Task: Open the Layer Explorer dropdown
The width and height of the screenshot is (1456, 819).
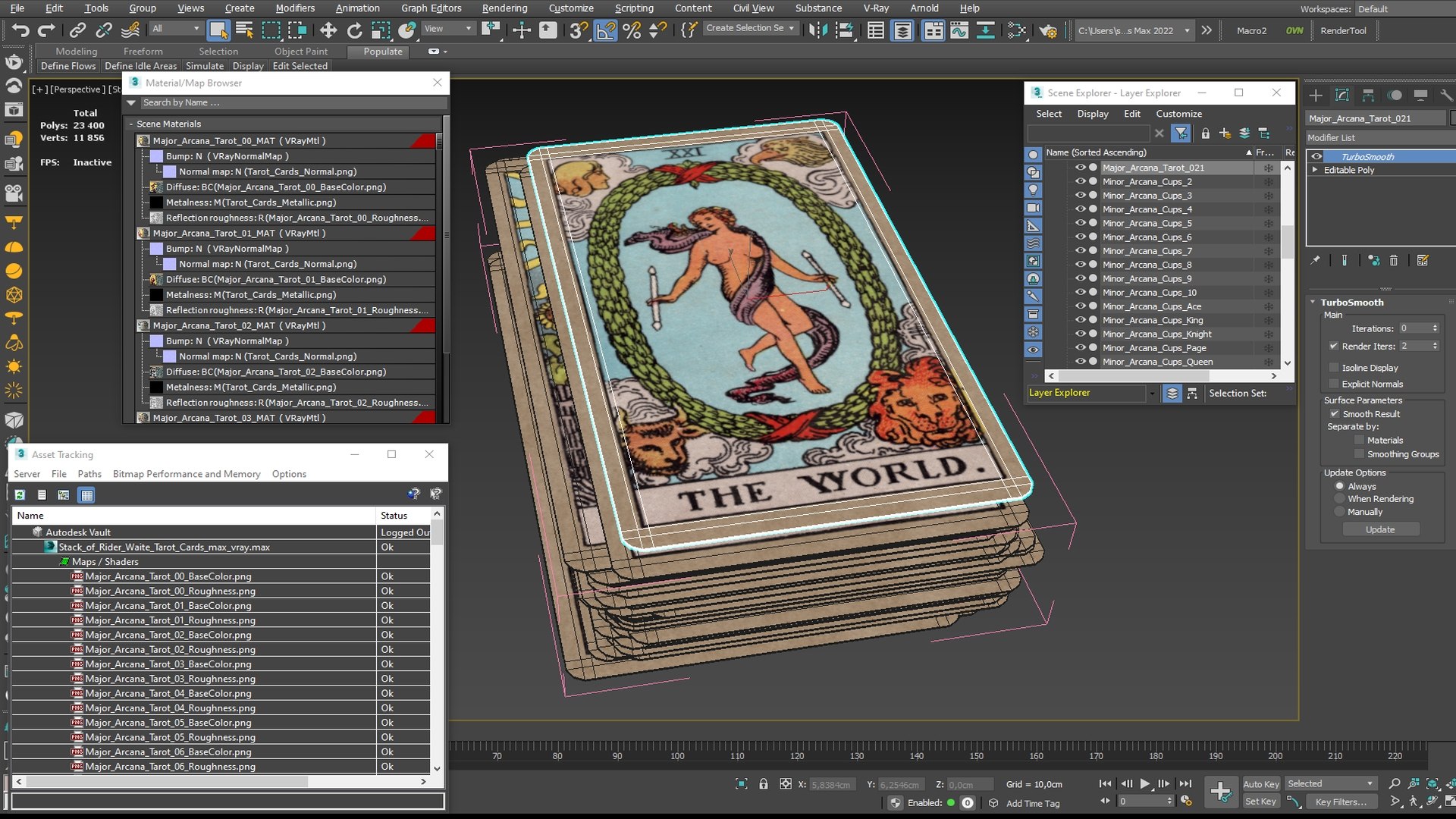Action: click(1152, 393)
